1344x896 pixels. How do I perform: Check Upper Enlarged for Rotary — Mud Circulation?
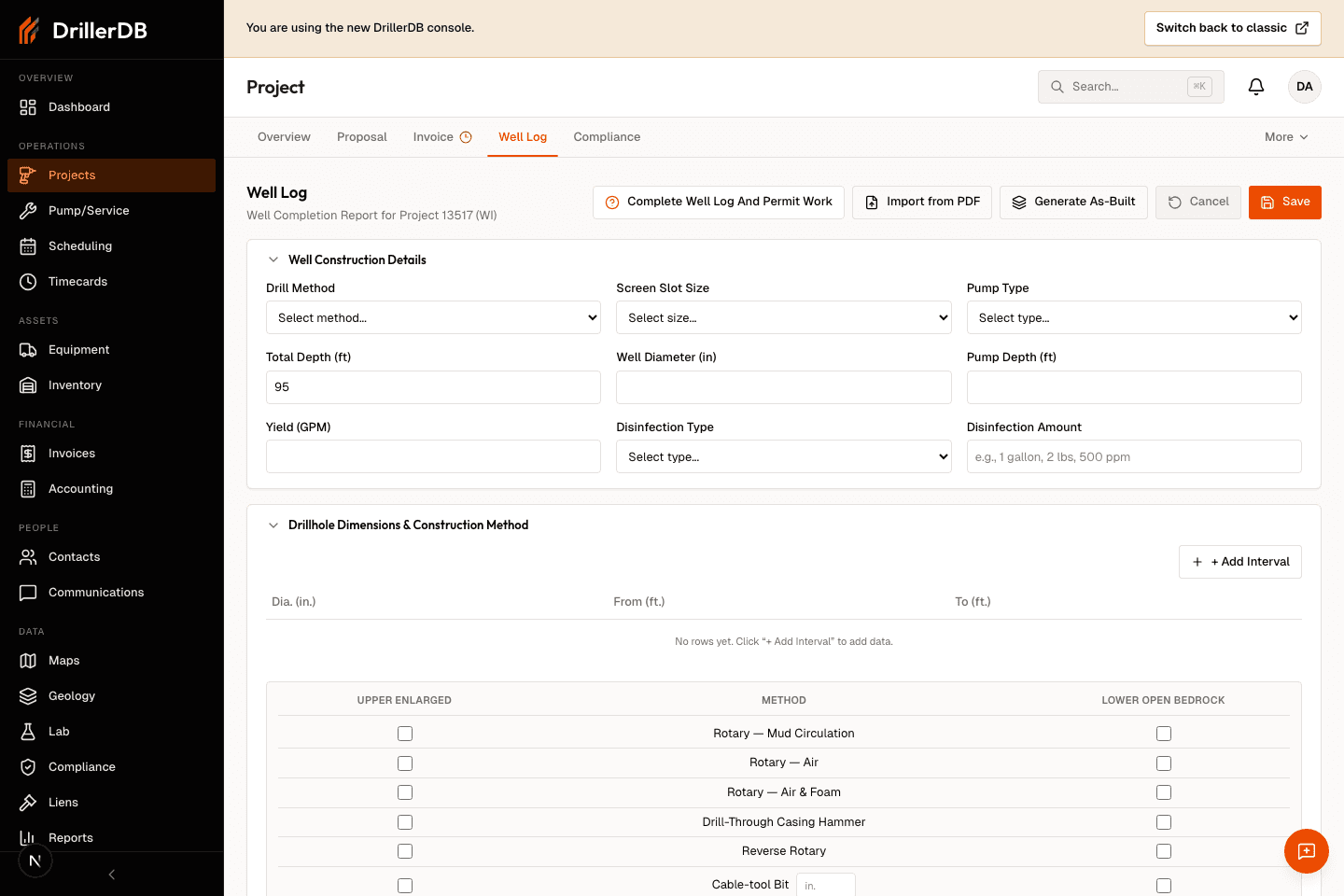(405, 734)
